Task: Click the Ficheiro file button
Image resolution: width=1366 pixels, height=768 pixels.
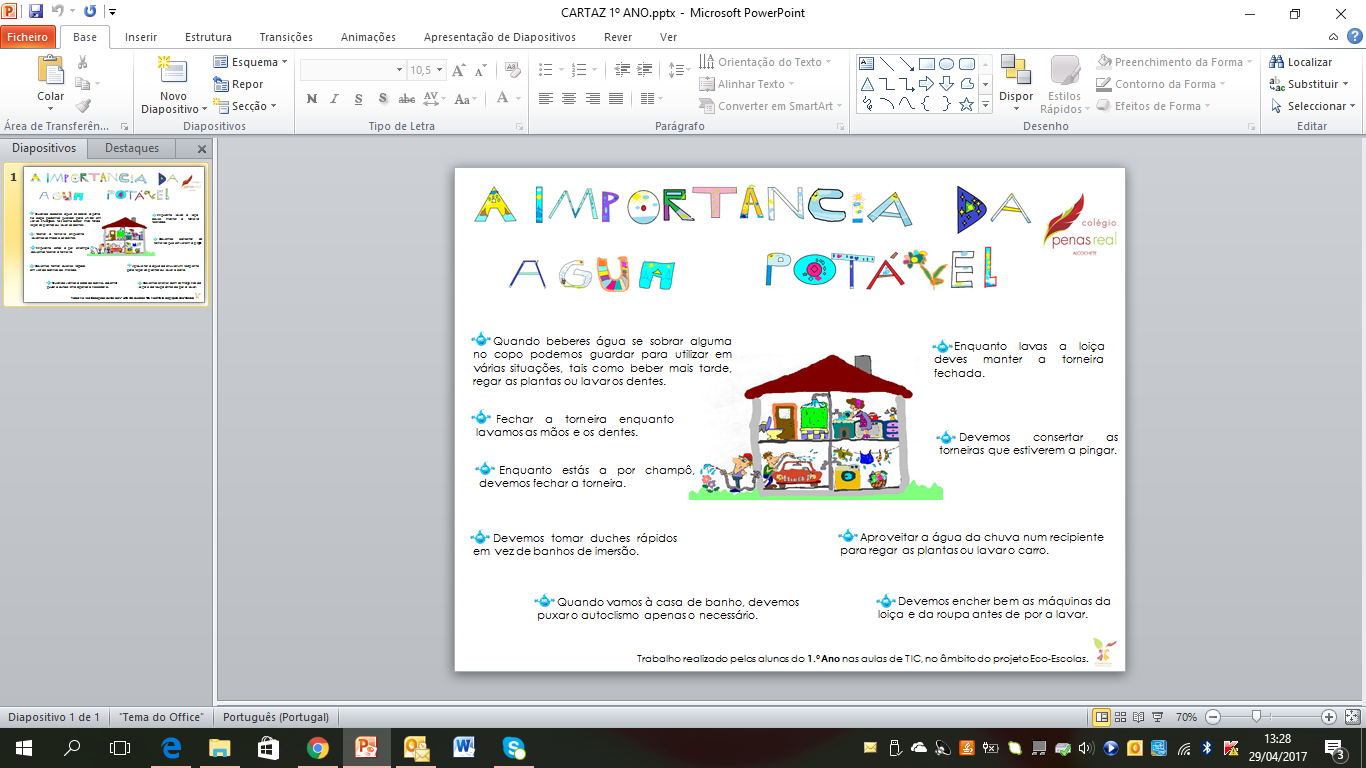Action: (27, 37)
